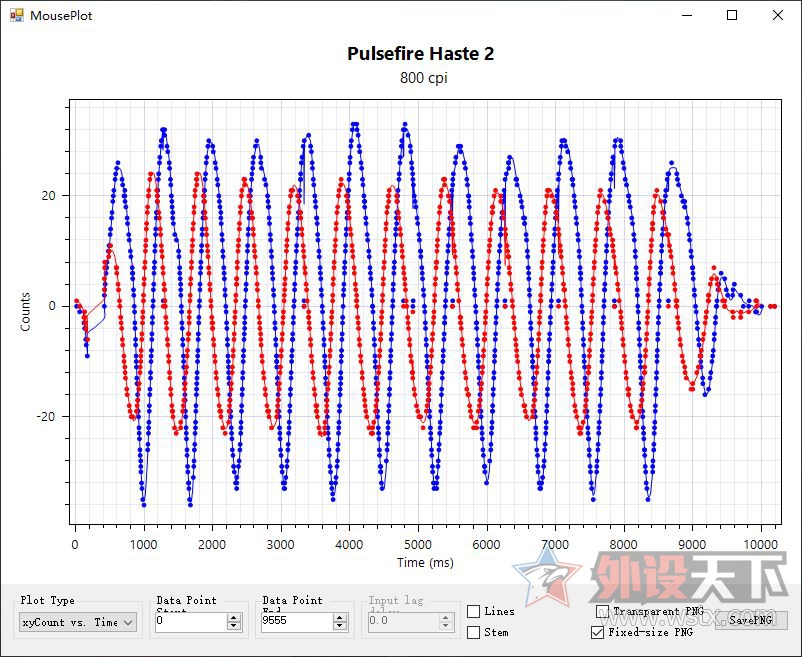Click the "Counts" y-axis label
Viewport: 802px width, 657px height.
click(x=25, y=311)
